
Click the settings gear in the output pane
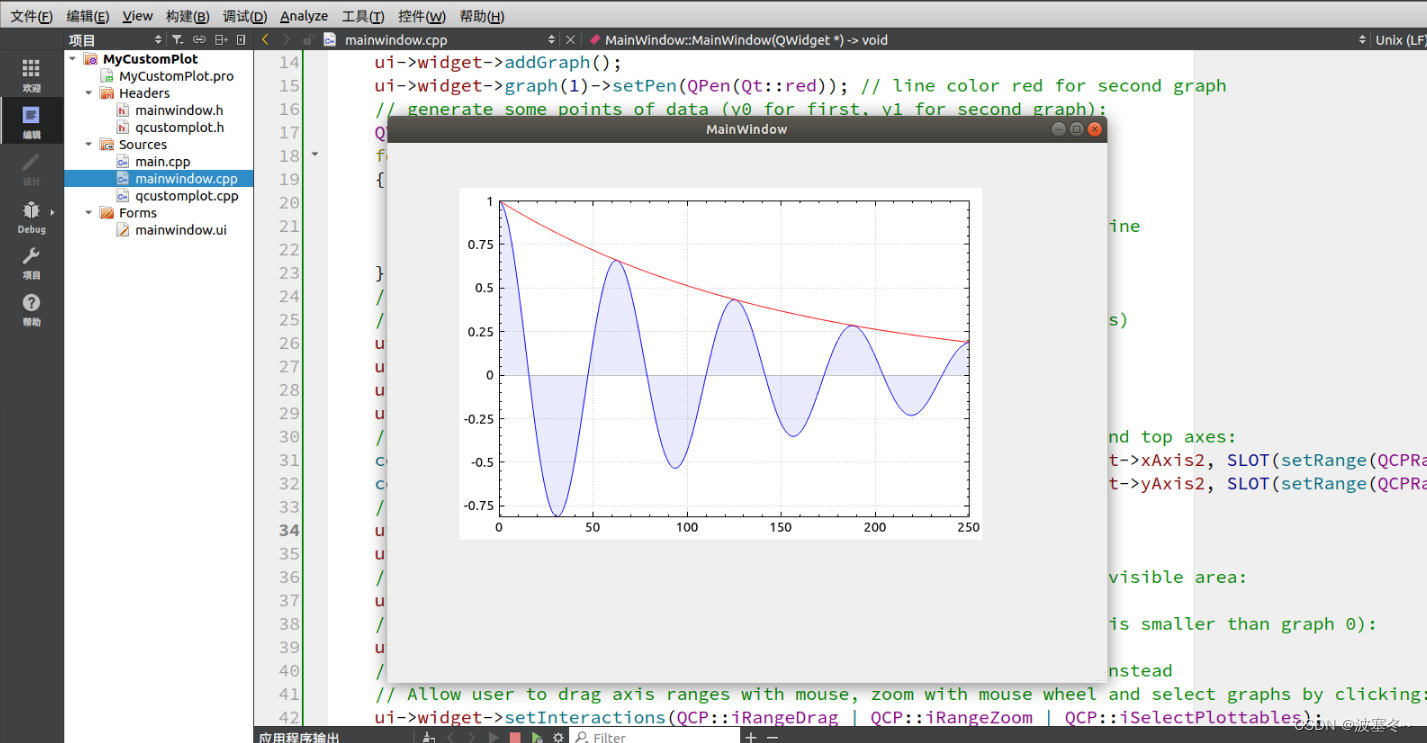point(558,736)
